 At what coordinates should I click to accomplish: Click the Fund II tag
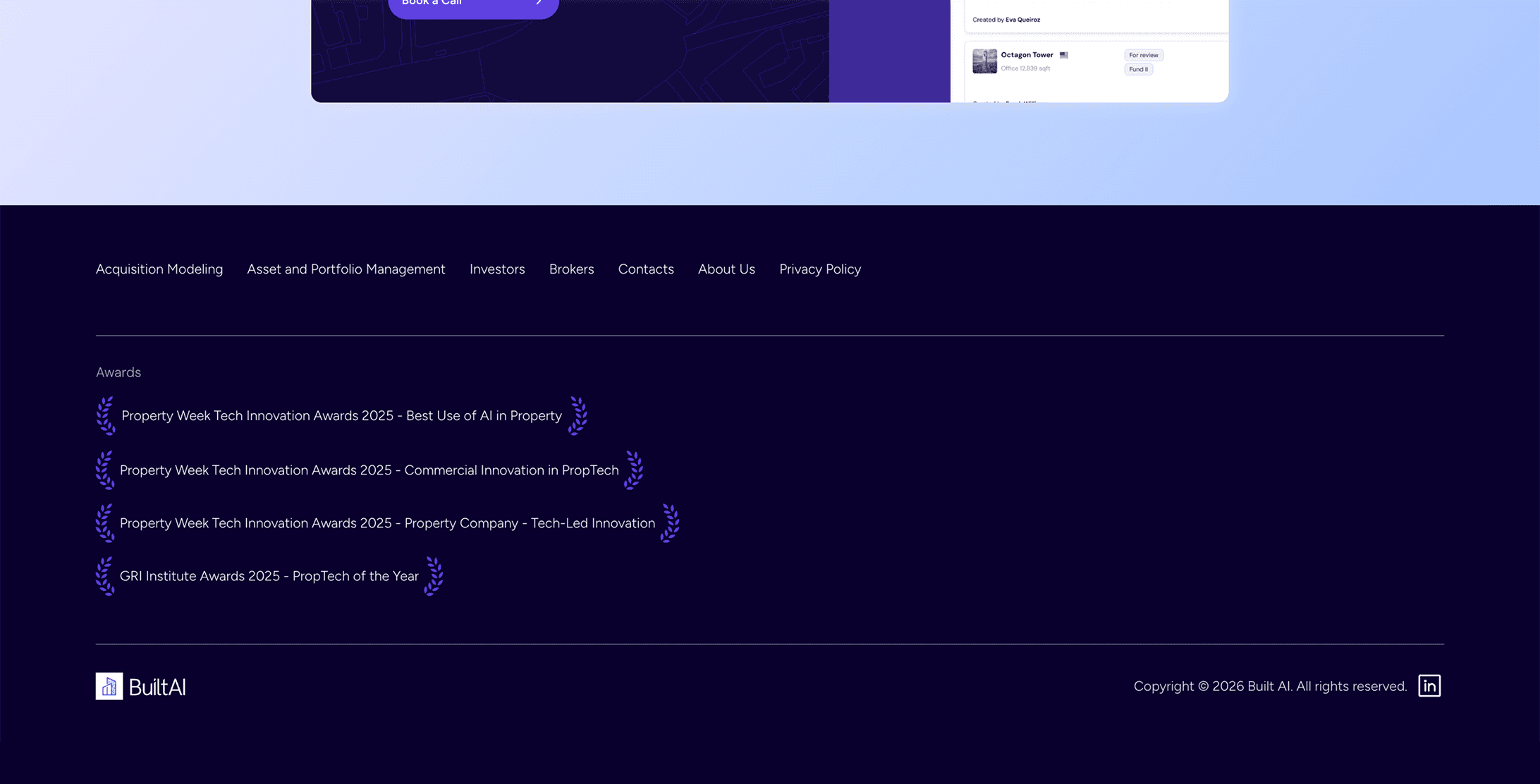point(1138,69)
